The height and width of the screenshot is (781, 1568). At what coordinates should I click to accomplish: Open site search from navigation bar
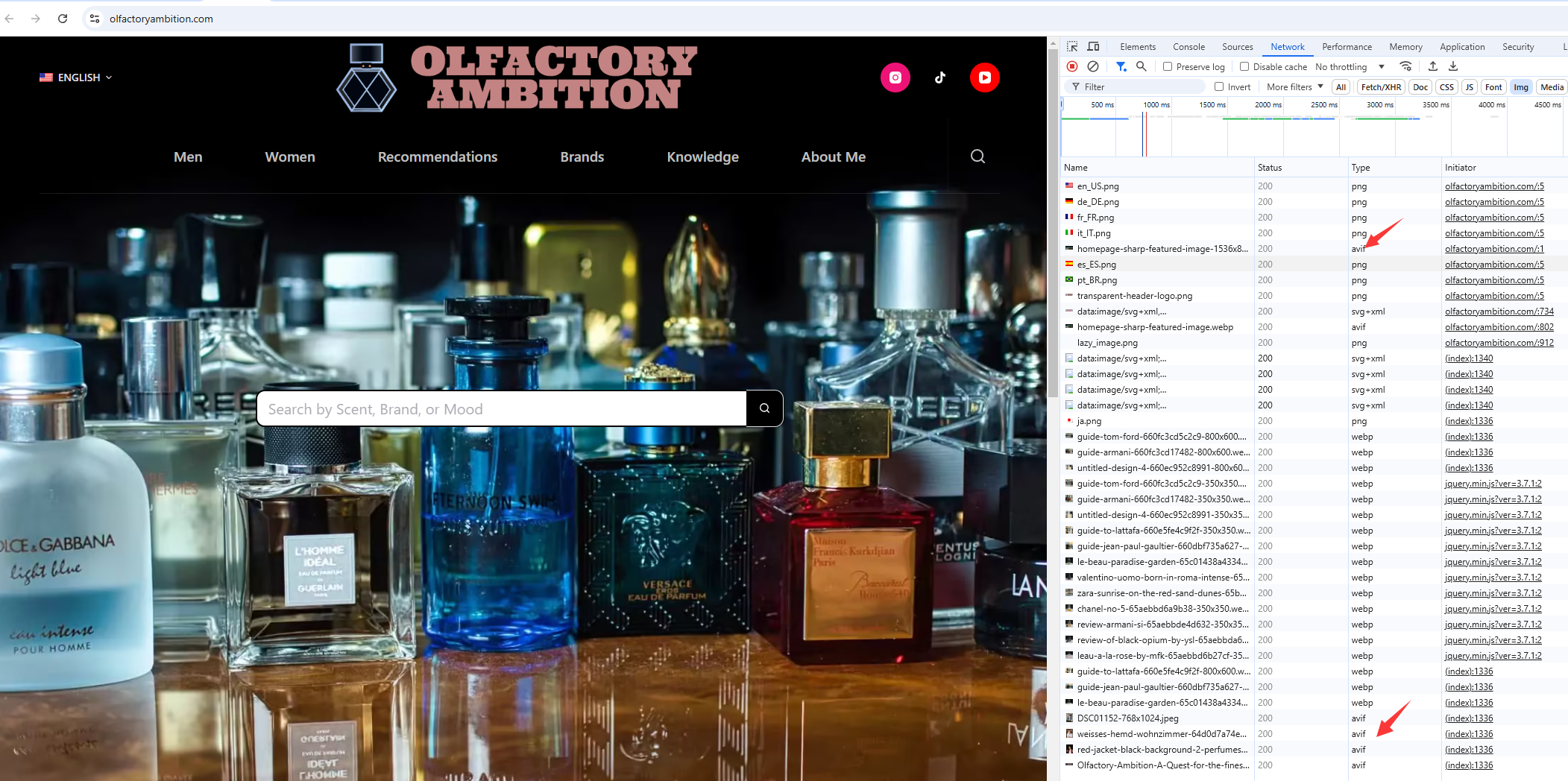977,156
